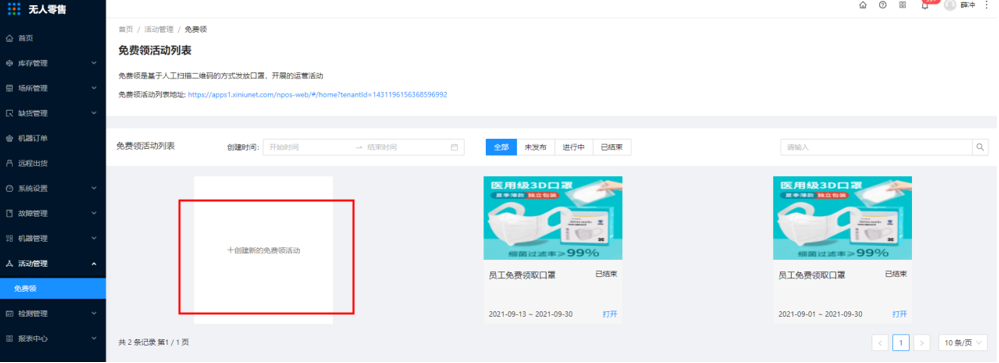Click the 库存管理 icon in the sidebar

click(x=9, y=63)
